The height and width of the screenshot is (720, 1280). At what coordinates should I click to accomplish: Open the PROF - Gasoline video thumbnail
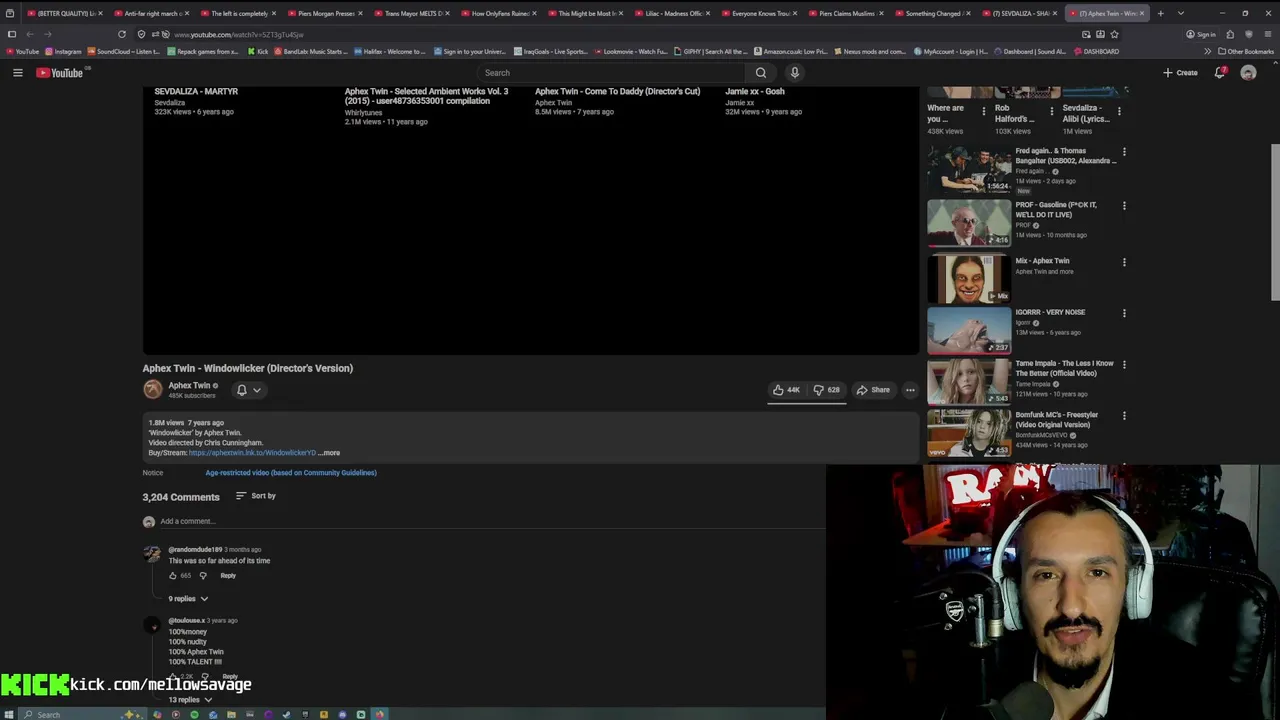coord(969,222)
